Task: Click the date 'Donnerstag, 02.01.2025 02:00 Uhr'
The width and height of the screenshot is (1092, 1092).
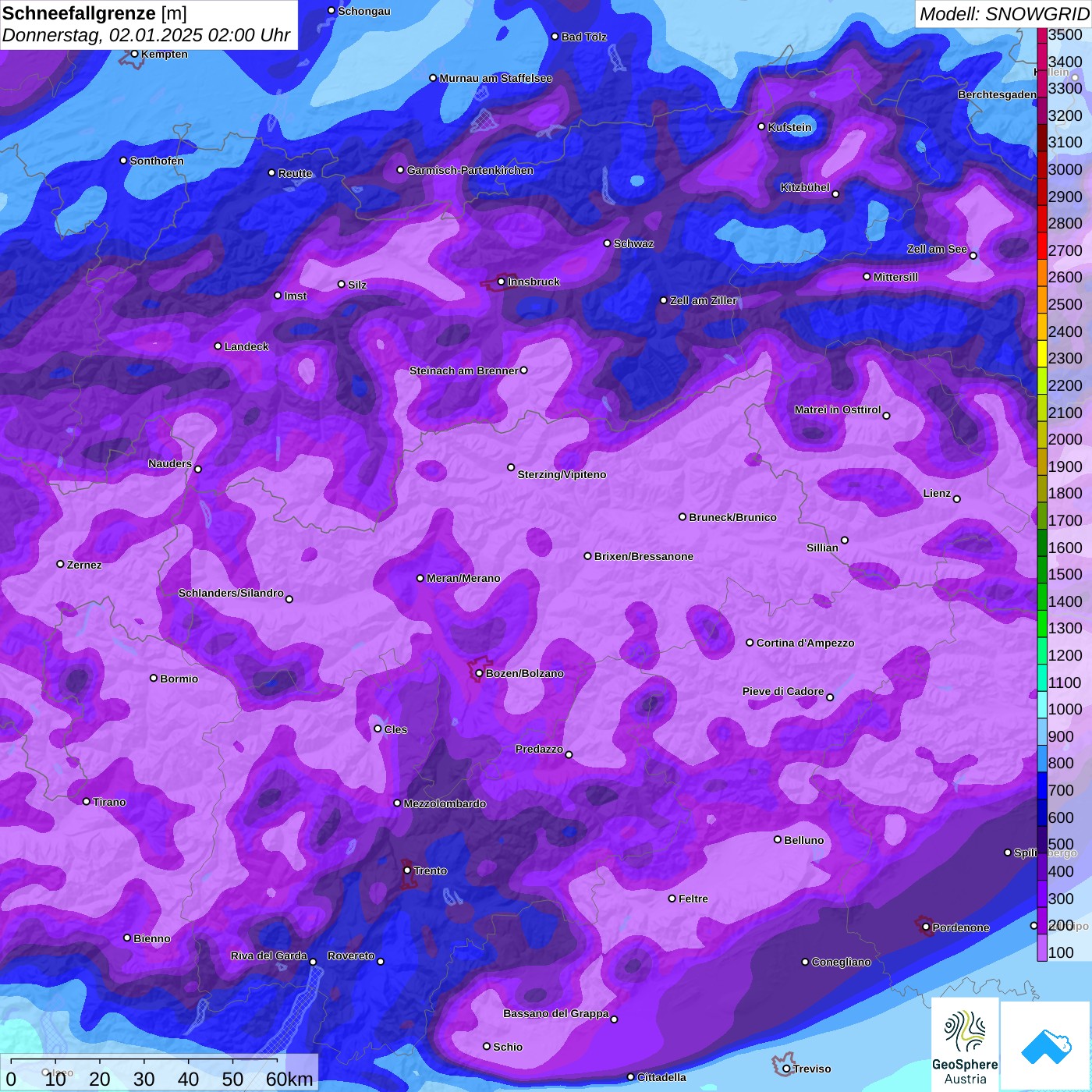Action: [147, 35]
